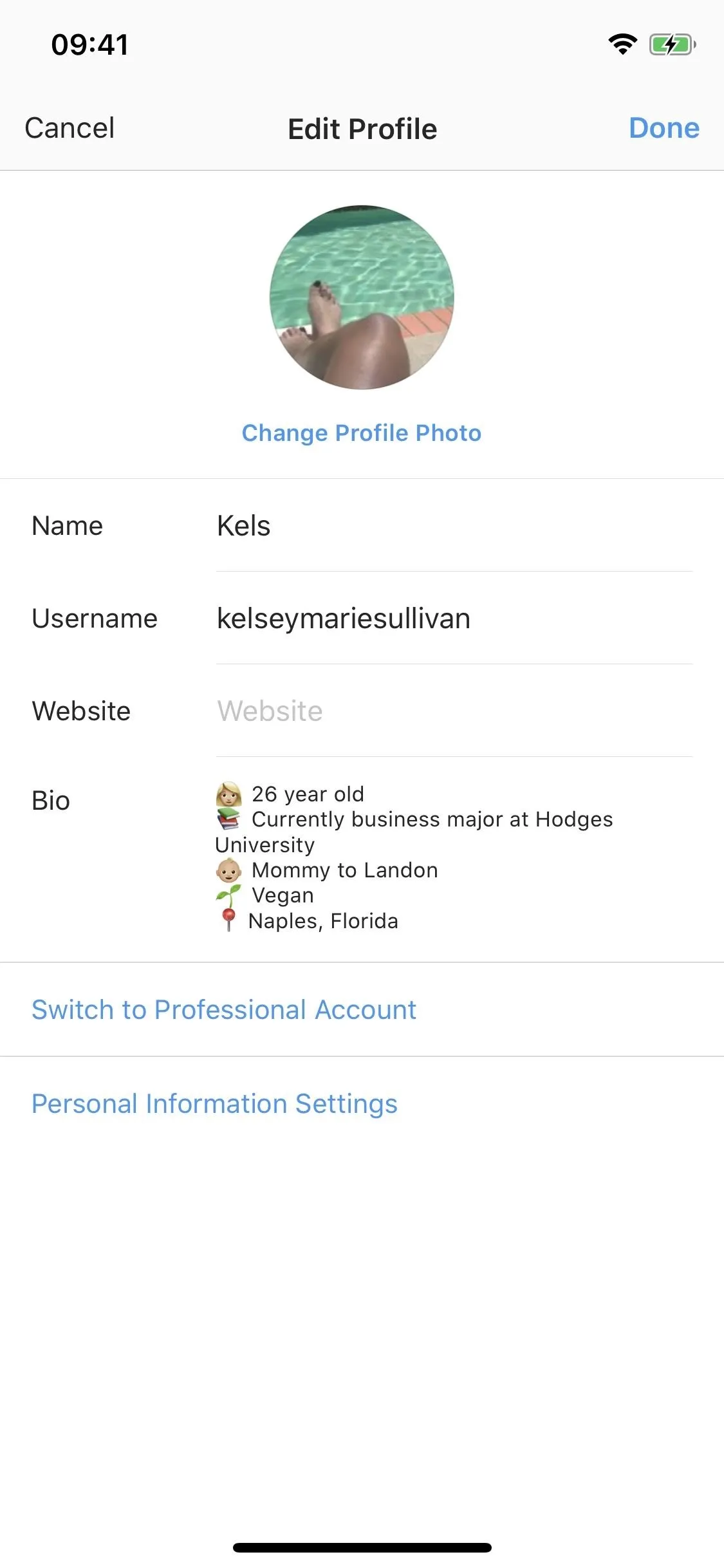Edit the username kelseymariesullivan
The width and height of the screenshot is (724, 1568).
[x=454, y=619]
